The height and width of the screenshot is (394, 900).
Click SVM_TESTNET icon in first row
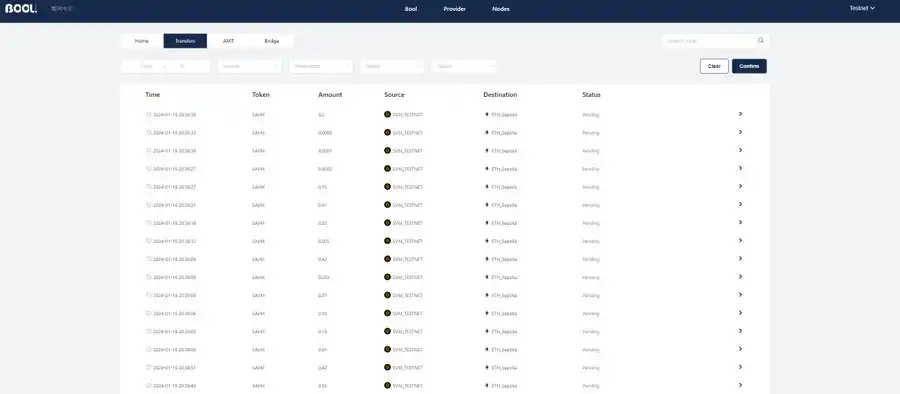(x=387, y=114)
